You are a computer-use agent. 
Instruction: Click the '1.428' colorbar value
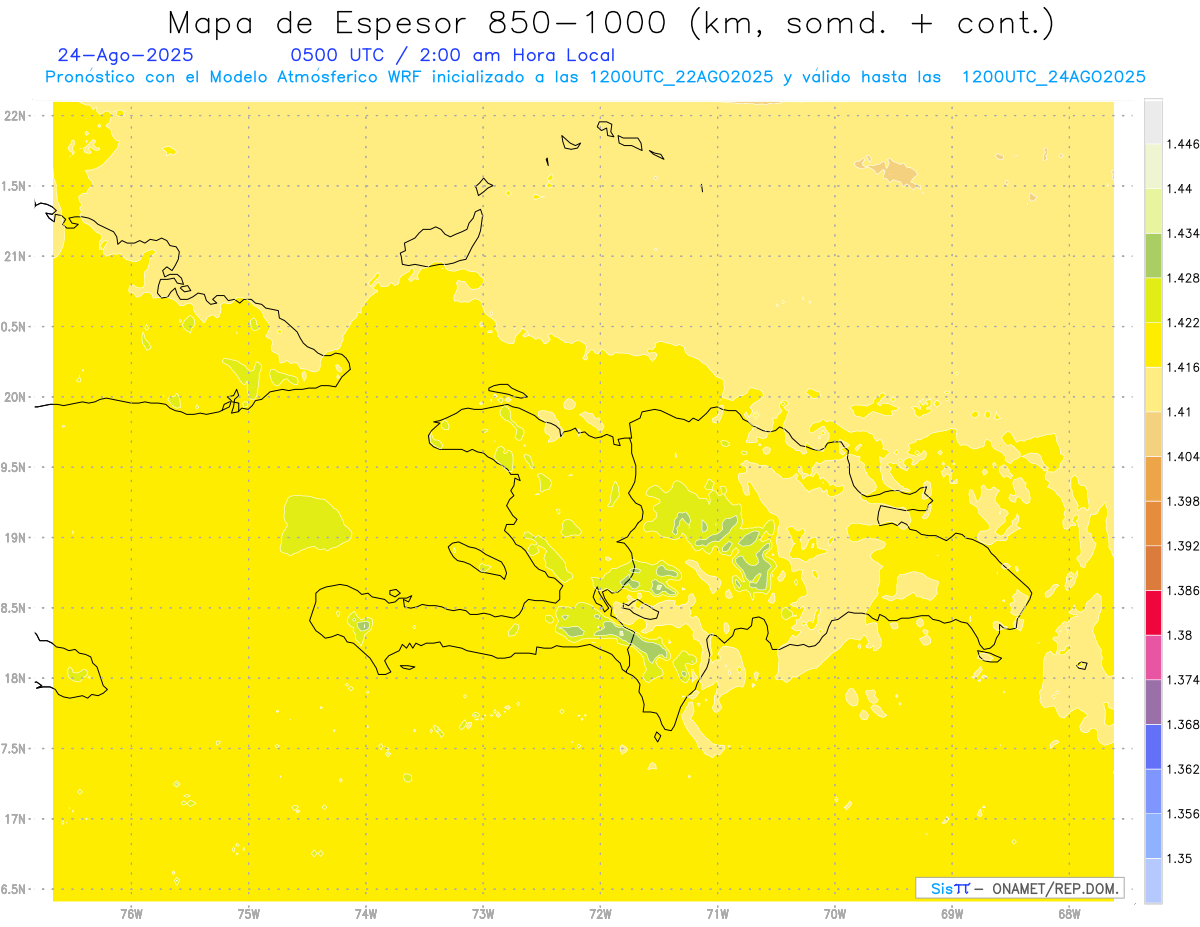(1183, 278)
